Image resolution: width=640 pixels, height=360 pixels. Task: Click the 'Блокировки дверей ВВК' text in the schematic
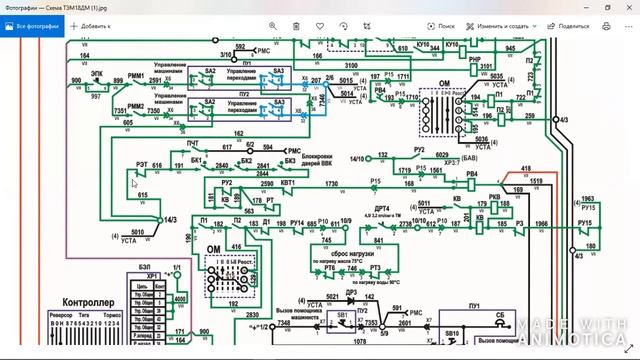(317, 160)
